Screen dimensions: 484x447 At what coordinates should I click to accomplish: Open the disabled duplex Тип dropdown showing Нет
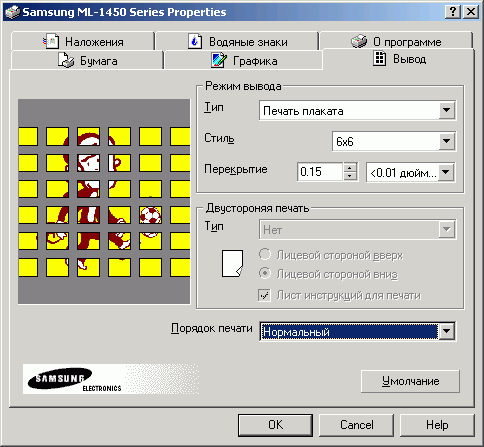click(357, 229)
